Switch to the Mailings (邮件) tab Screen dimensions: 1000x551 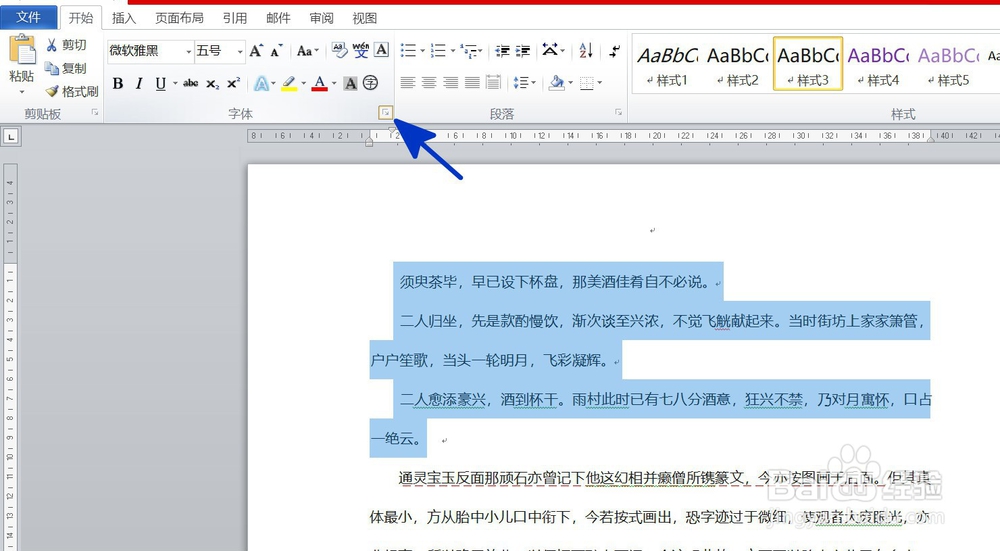(x=278, y=18)
